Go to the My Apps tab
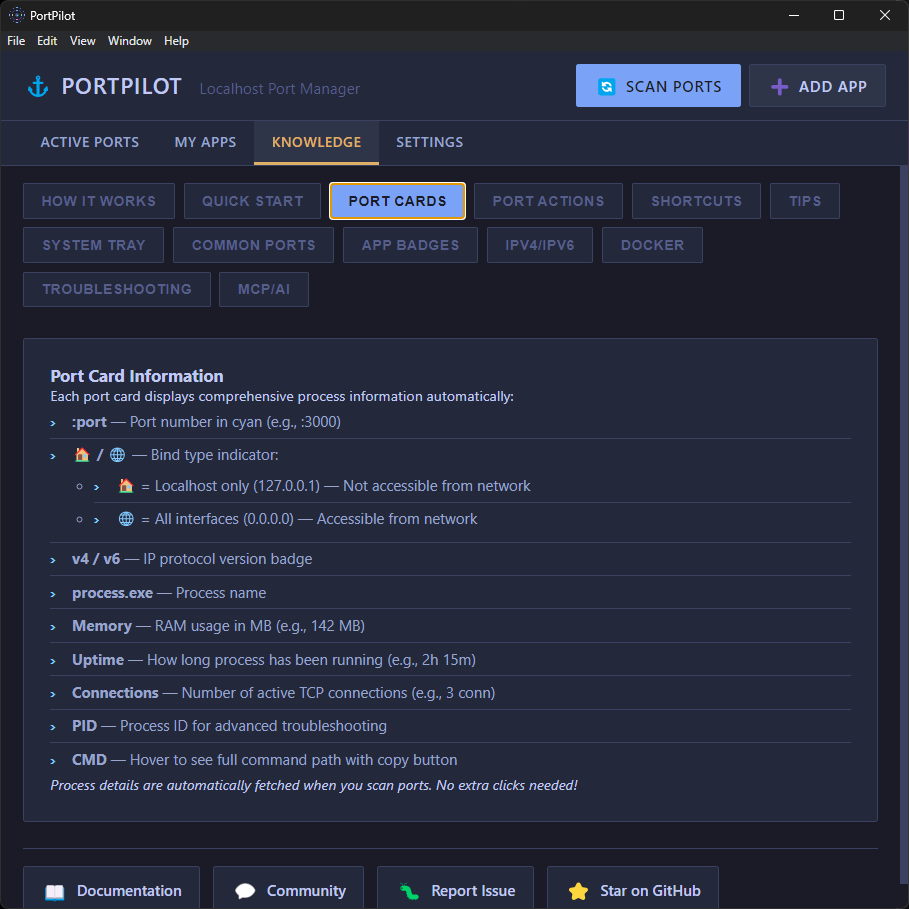This screenshot has height=909, width=909. 205,142
